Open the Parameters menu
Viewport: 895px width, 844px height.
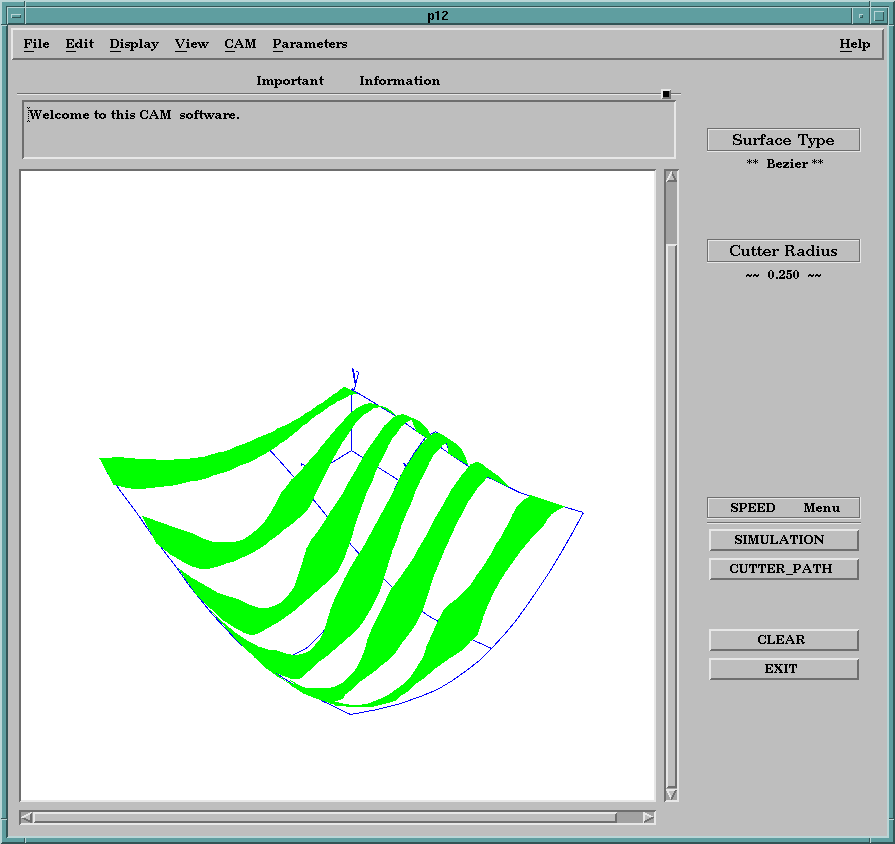[310, 44]
